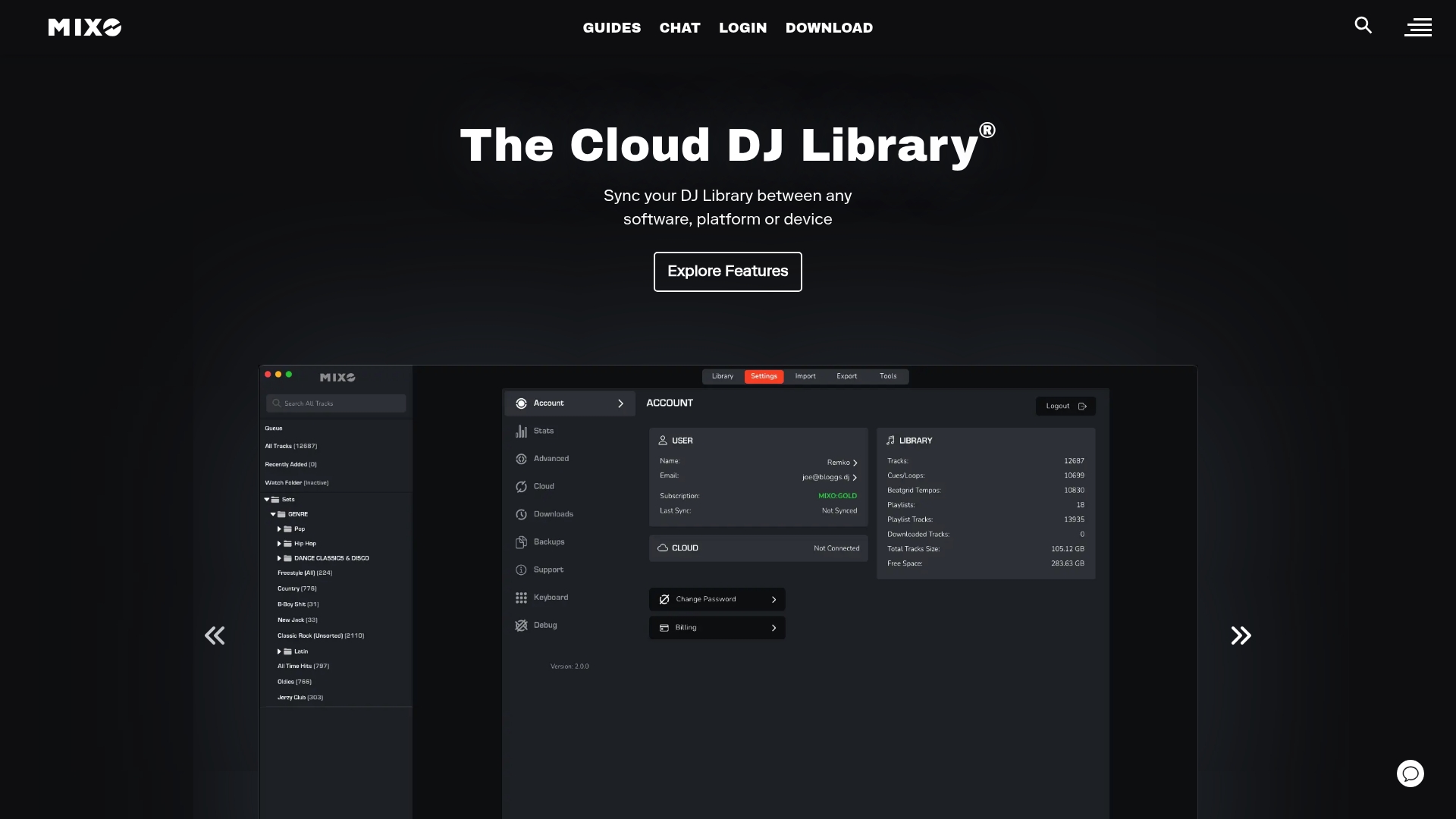The height and width of the screenshot is (819, 1456).
Task: Click the Billing card icon
Action: click(664, 628)
